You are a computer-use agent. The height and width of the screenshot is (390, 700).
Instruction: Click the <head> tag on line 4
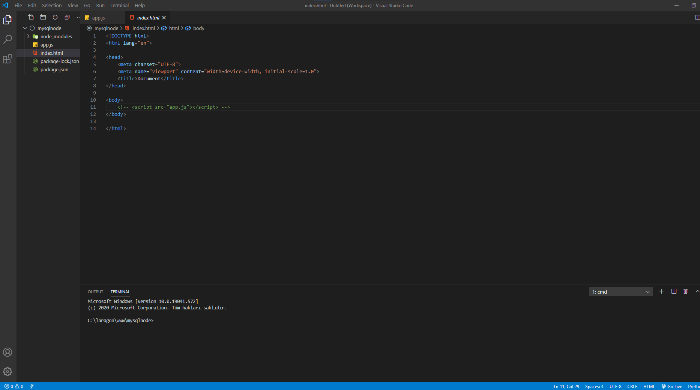pos(115,57)
